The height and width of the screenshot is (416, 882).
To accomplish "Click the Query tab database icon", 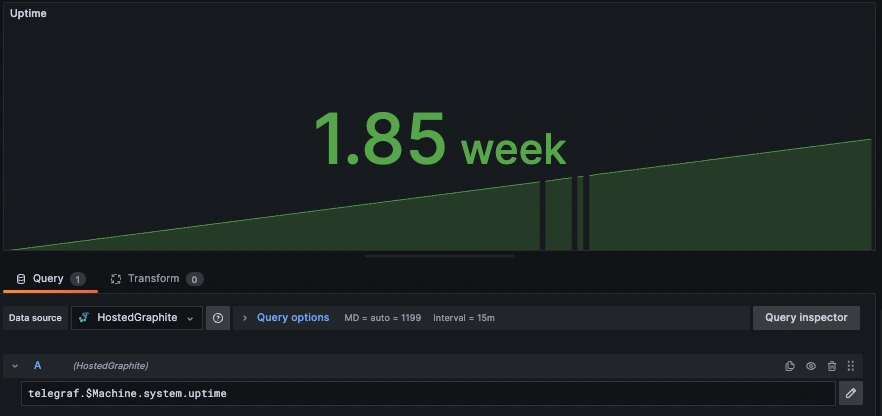I will (21, 279).
